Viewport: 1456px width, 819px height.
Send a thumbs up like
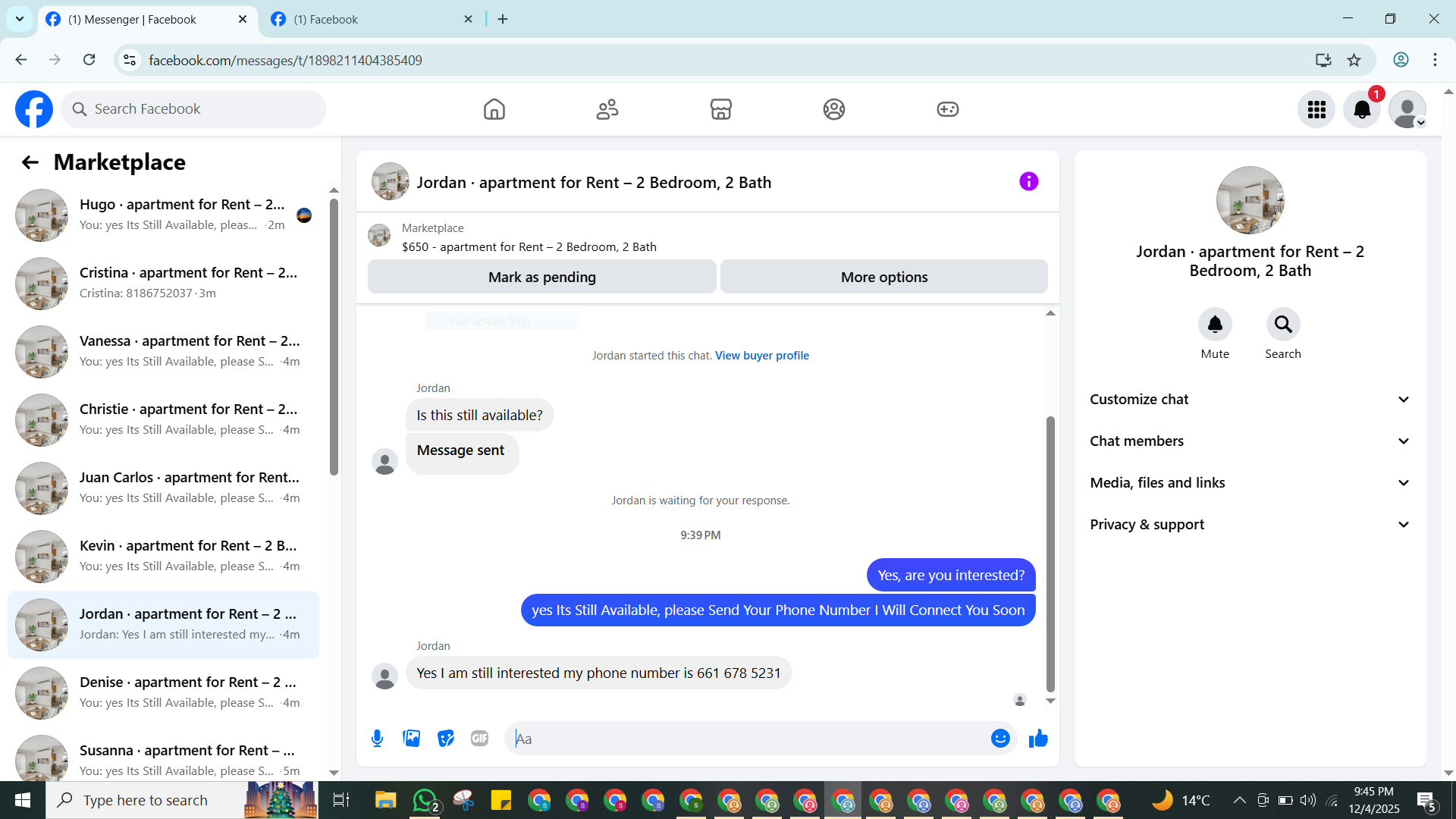(1038, 738)
